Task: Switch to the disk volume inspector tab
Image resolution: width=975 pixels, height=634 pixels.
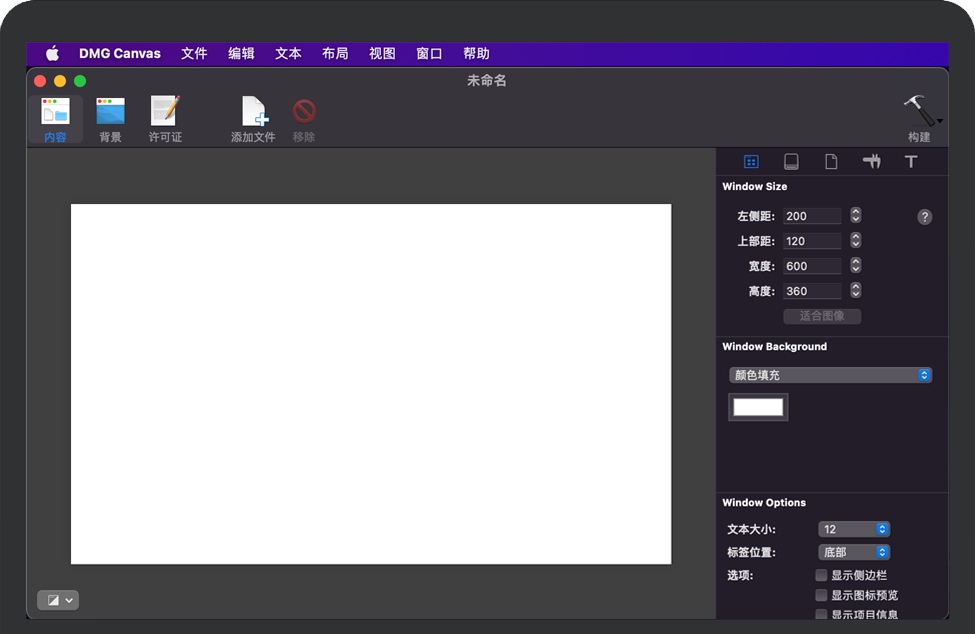Action: [791, 162]
